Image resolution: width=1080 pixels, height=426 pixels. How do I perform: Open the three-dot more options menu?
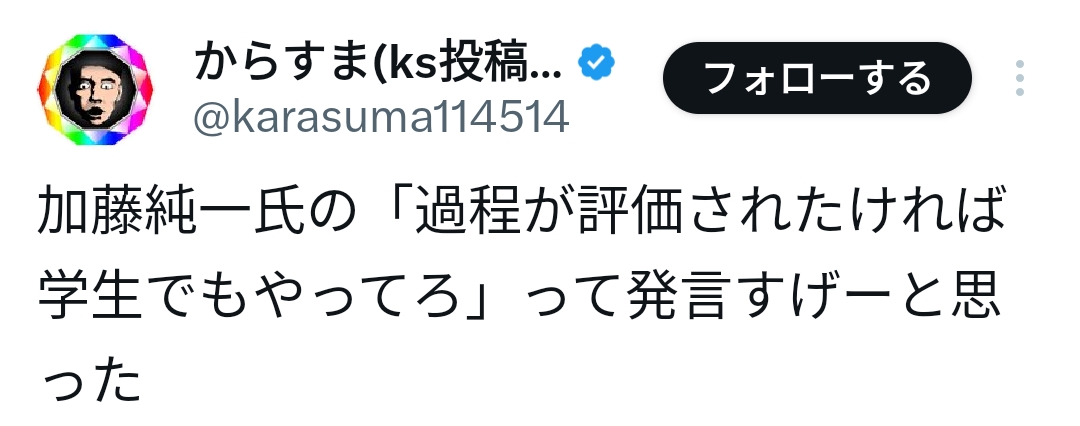(x=1019, y=77)
